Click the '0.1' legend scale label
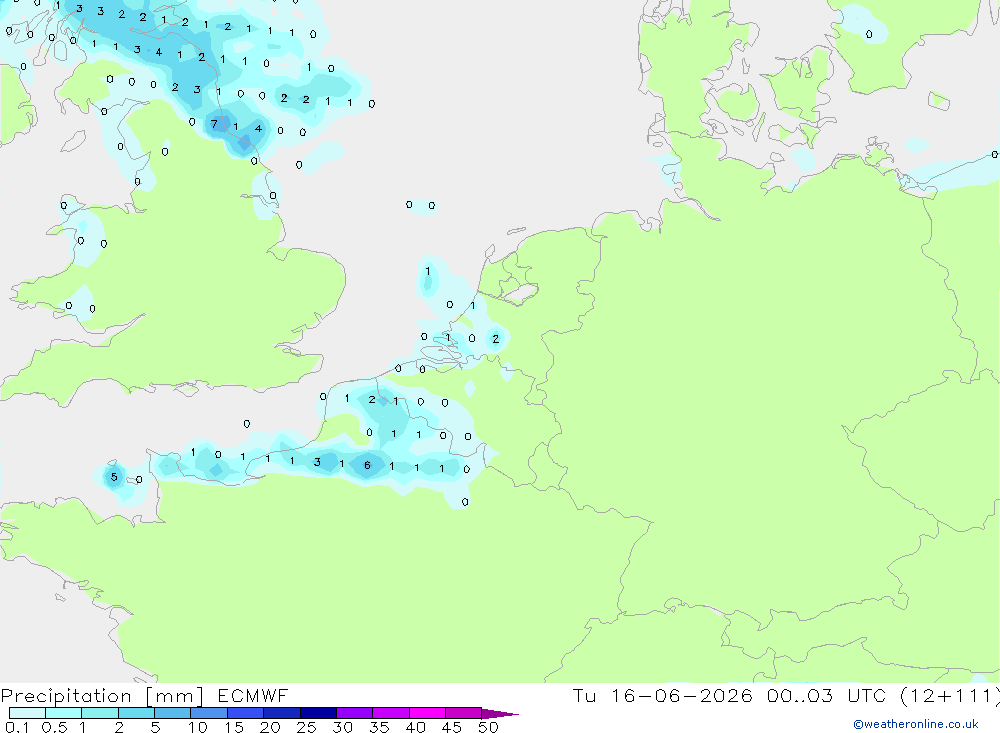Screen dimensions: 1000x733 (17, 727)
